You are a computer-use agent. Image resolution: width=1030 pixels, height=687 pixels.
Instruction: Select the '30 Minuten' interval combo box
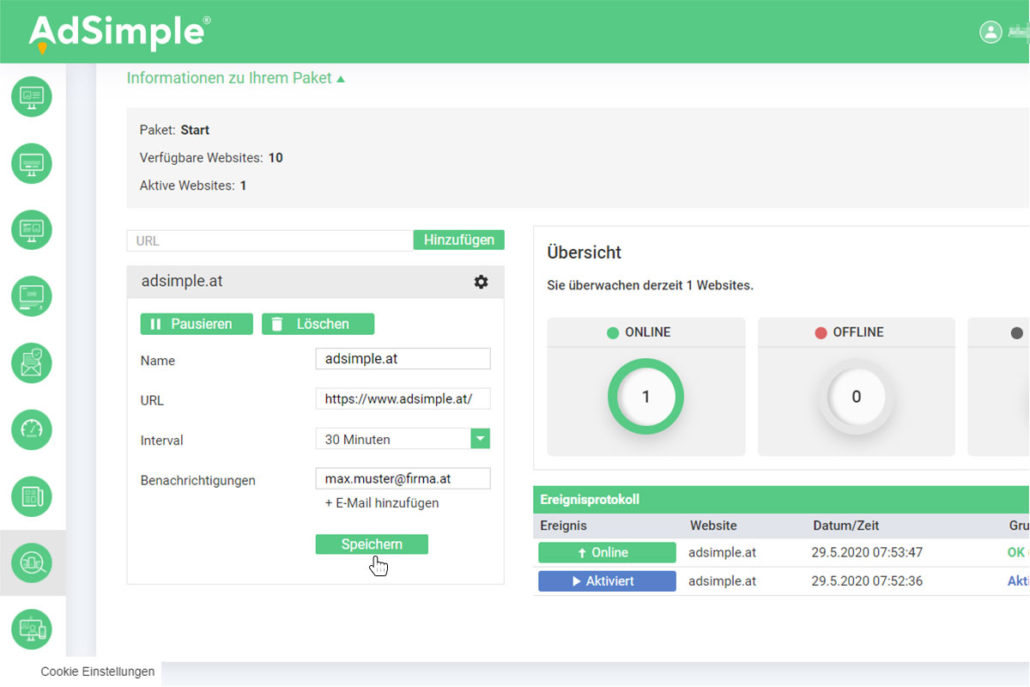click(393, 439)
